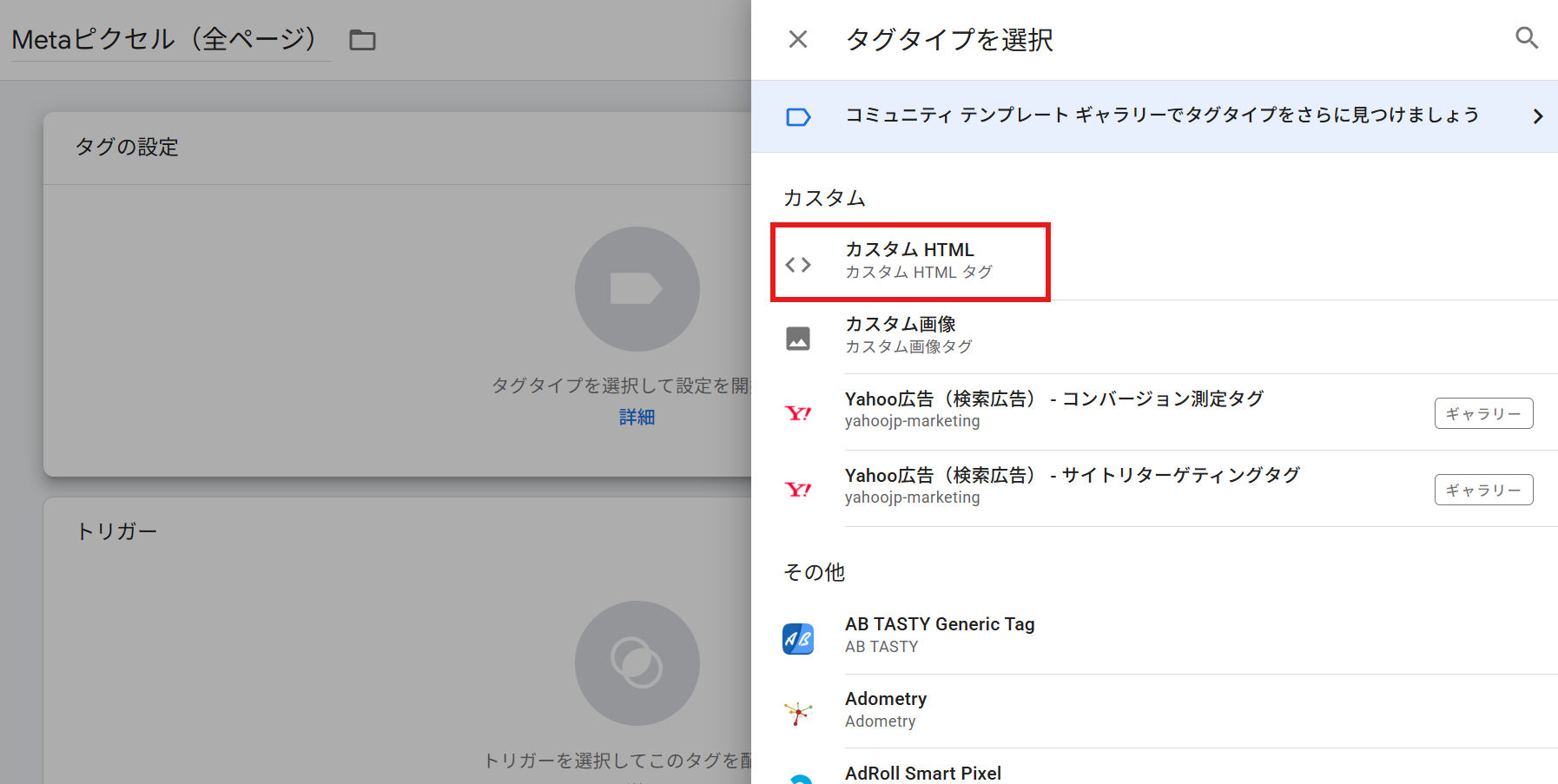The image size is (1558, 784).
Task: Click ギャラリー button for conversion tag
Action: coord(1482,413)
